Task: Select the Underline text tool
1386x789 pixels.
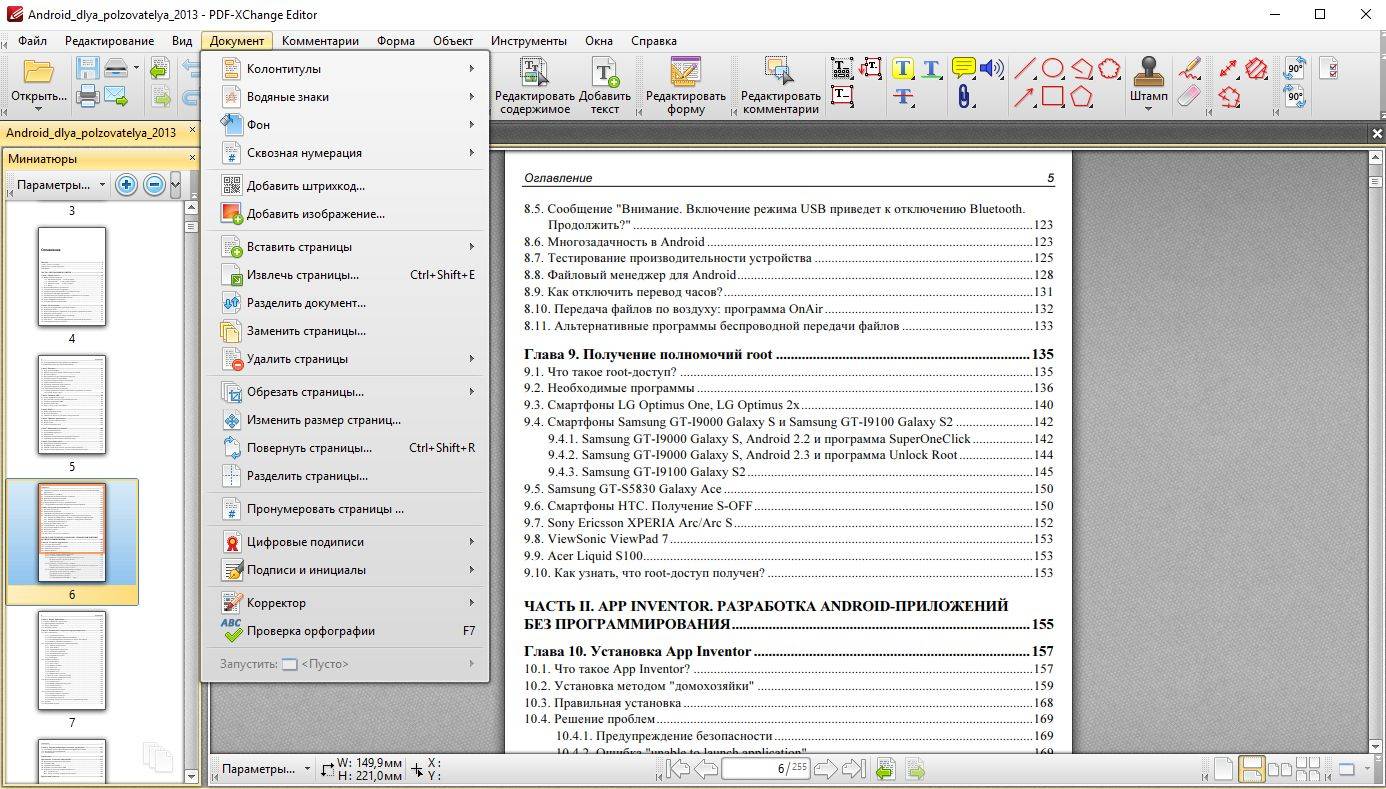Action: (932, 68)
